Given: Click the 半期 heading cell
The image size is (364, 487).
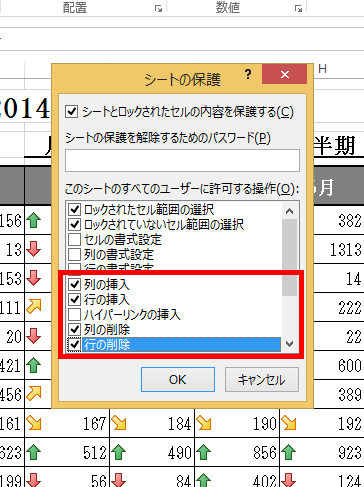Looking at the screenshot, I should 335,146.
